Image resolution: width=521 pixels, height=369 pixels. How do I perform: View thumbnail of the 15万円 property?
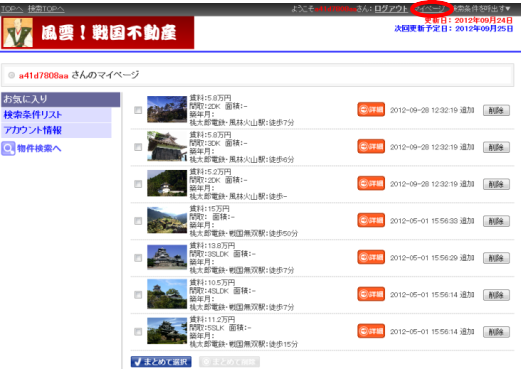tap(167, 220)
